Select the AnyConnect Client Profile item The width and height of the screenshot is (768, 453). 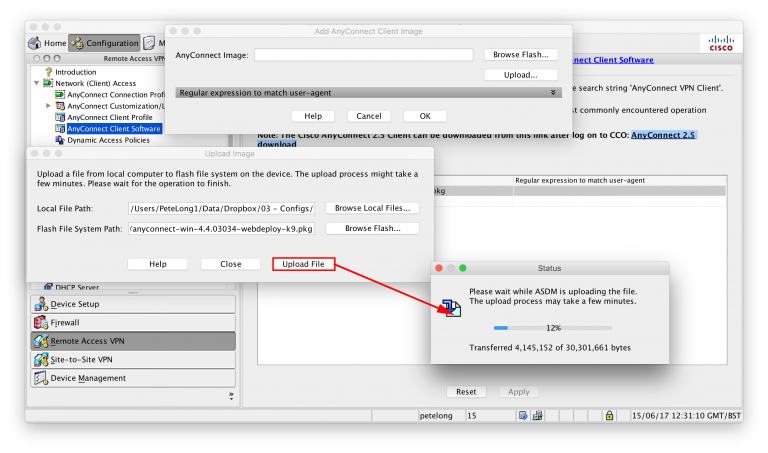click(110, 117)
